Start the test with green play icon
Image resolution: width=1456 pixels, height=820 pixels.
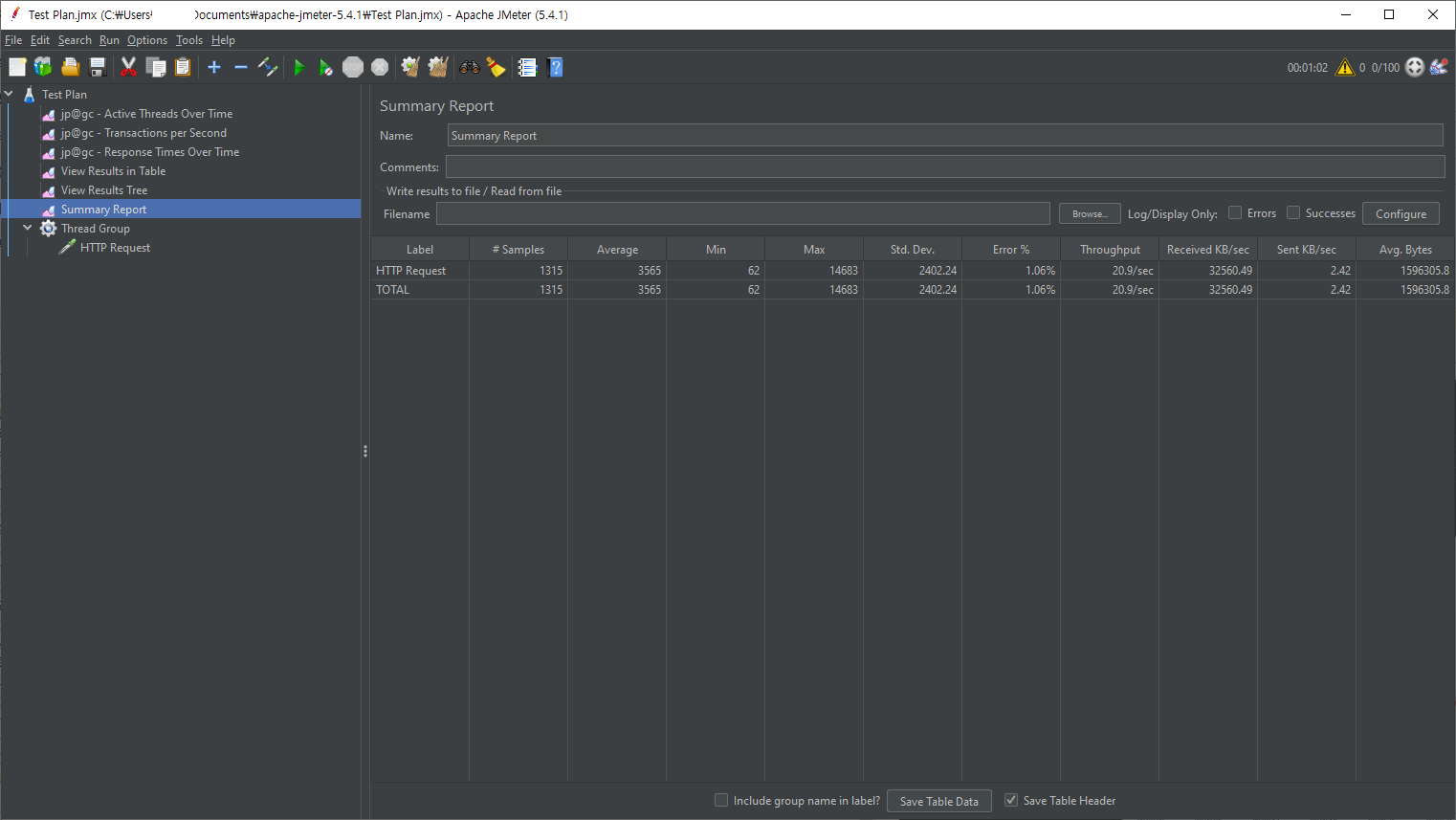pyautogui.click(x=299, y=67)
